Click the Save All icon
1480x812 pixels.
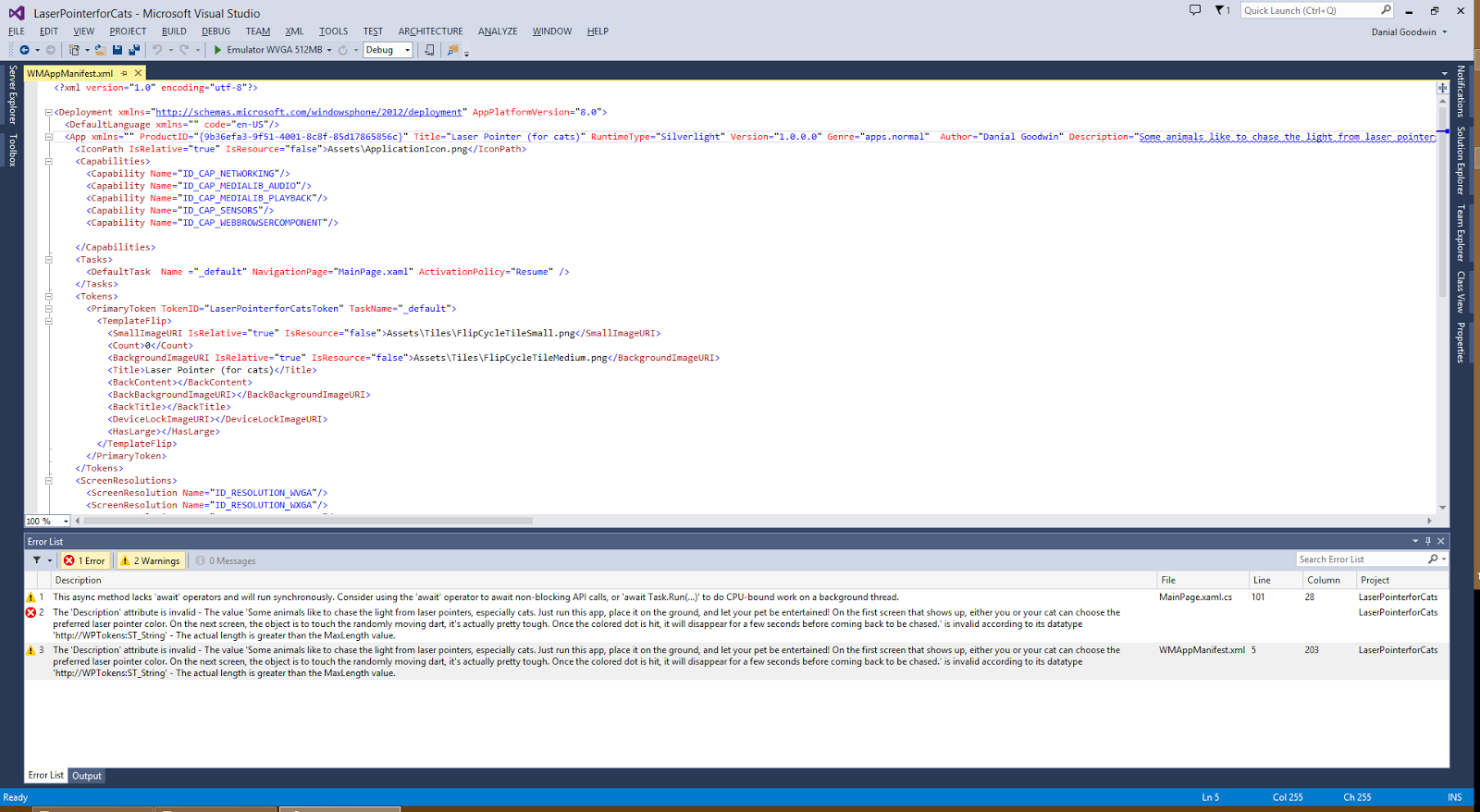point(134,50)
